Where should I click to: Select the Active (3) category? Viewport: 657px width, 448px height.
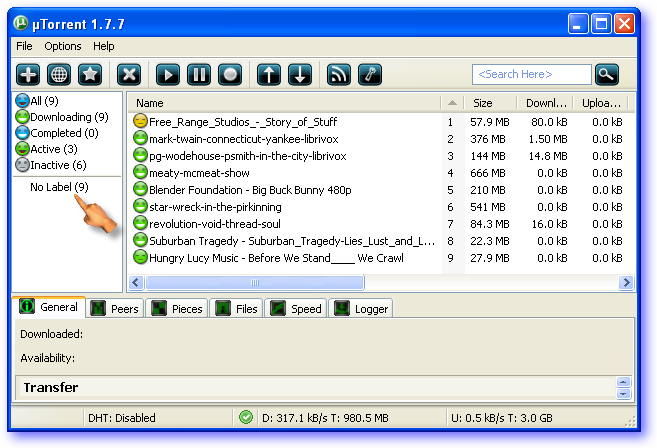(x=47, y=149)
